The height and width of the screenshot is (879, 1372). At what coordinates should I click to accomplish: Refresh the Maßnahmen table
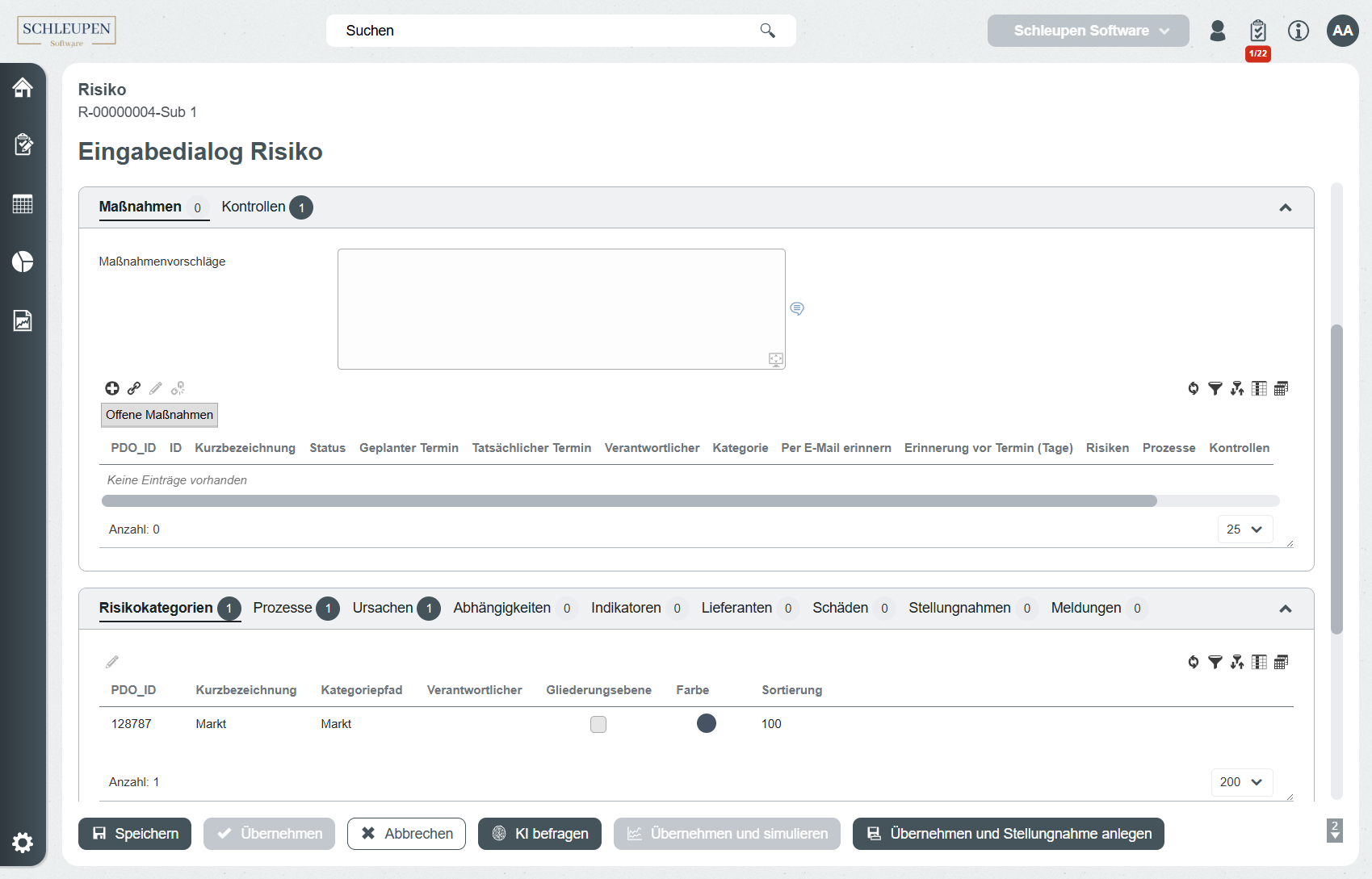pyautogui.click(x=1193, y=389)
